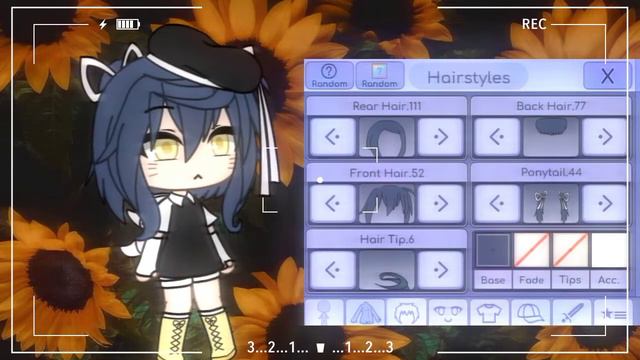
Task: Click the Hairstyles title label
Action: (x=469, y=78)
